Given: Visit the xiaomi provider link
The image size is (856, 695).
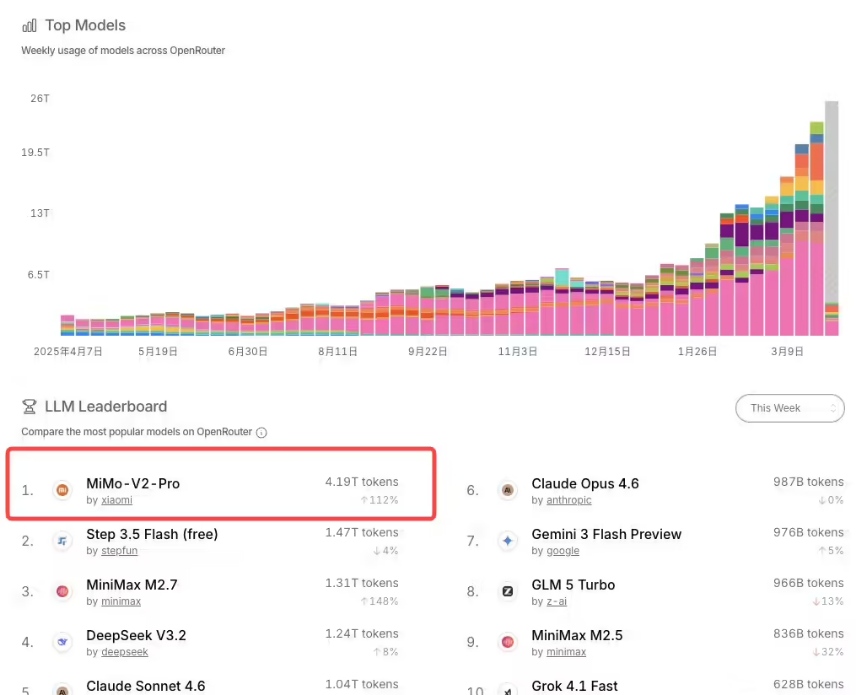Looking at the screenshot, I should (x=117, y=500).
